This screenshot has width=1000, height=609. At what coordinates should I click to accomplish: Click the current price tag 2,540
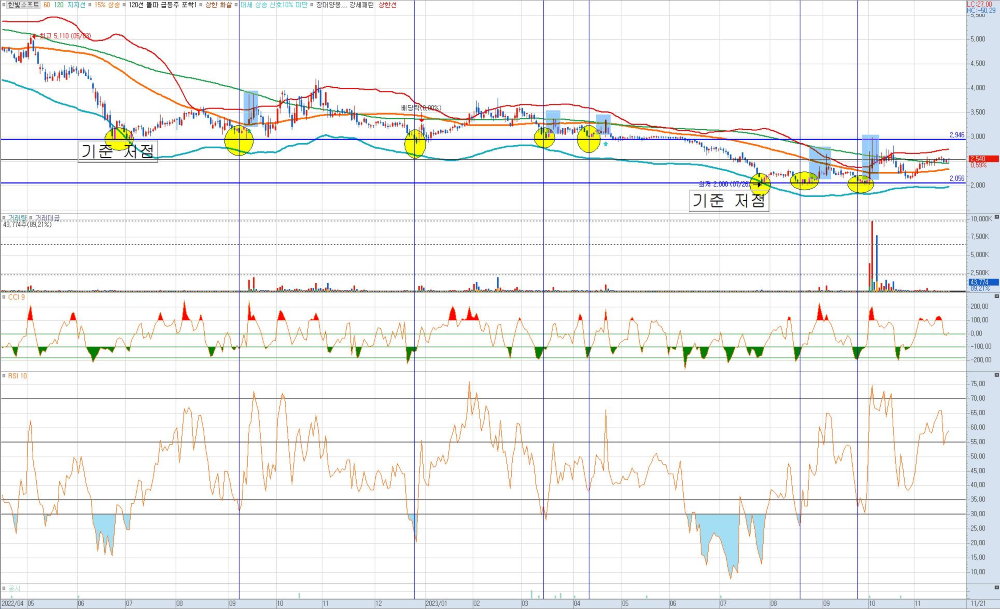pos(983,159)
